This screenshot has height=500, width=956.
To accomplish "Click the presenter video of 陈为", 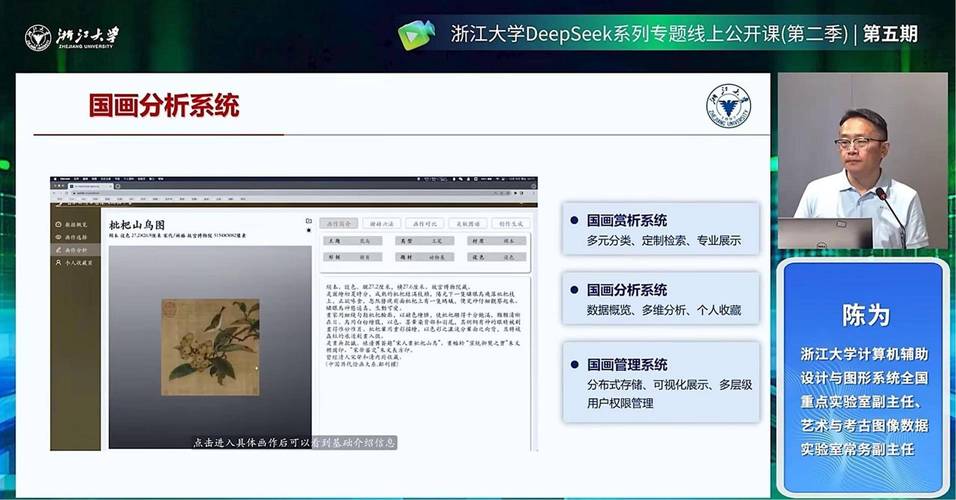I will pos(862,161).
